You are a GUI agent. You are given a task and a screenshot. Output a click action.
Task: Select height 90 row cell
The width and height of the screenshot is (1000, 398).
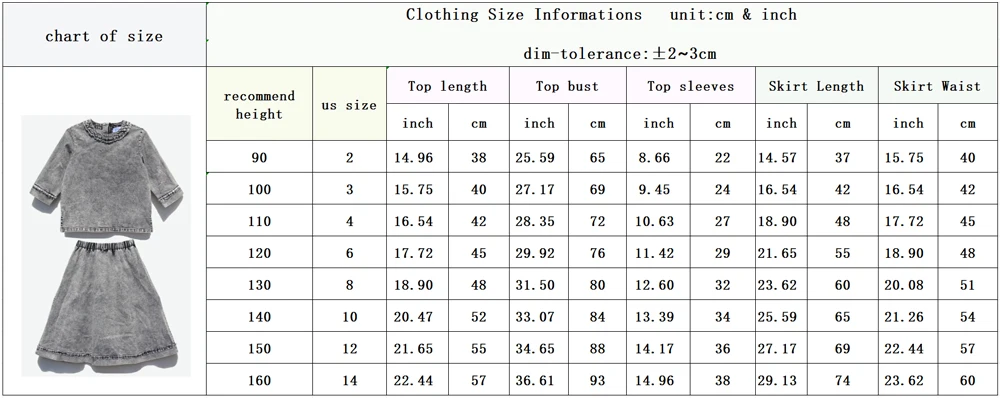pos(259,157)
